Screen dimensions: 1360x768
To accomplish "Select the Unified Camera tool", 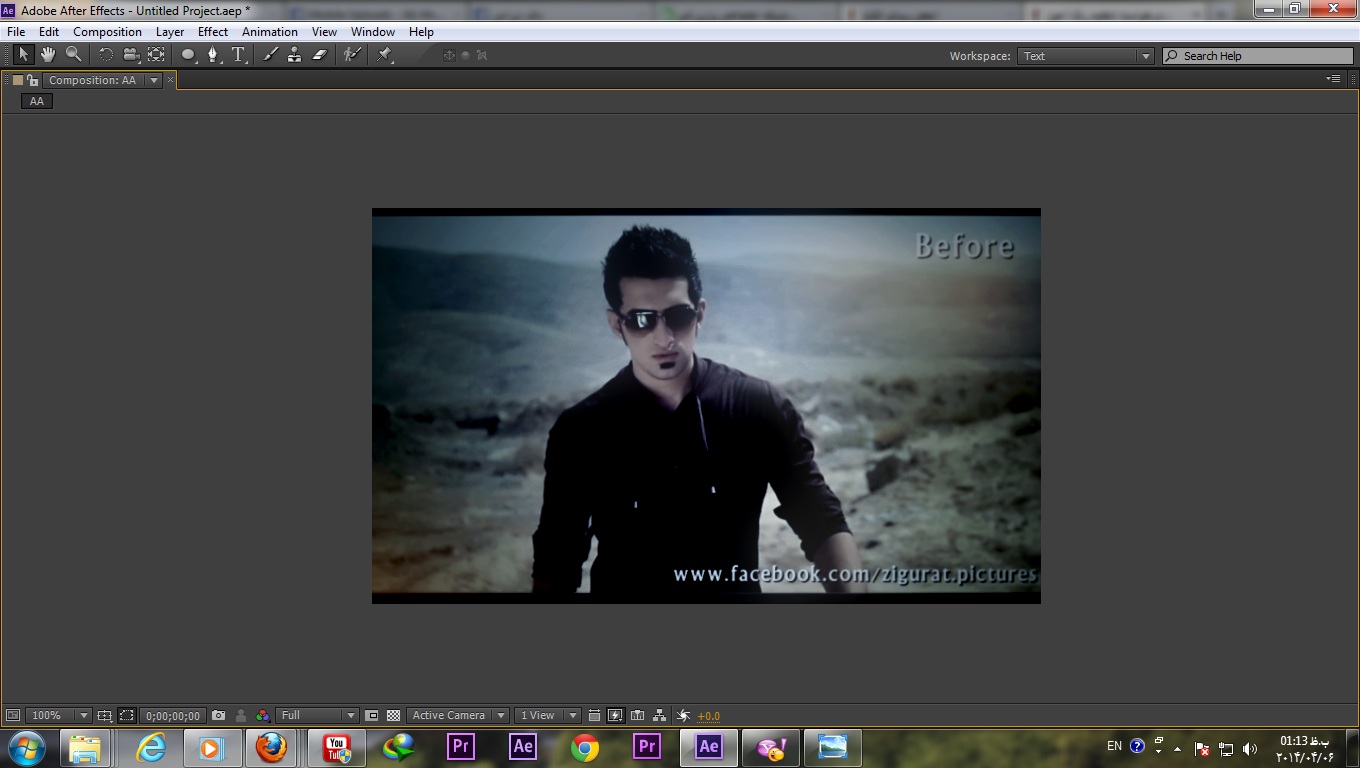I will click(131, 55).
